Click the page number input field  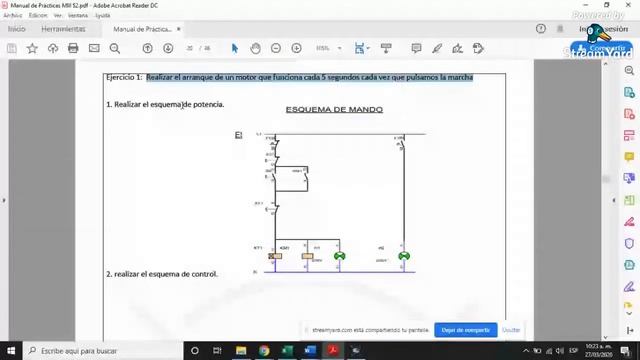point(189,48)
